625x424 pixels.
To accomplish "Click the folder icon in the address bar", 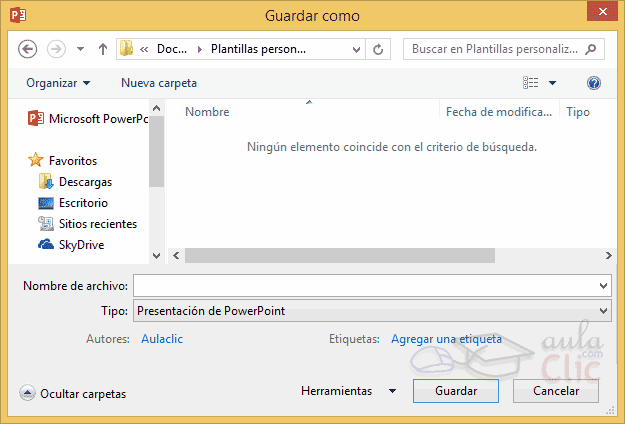I will pos(126,49).
